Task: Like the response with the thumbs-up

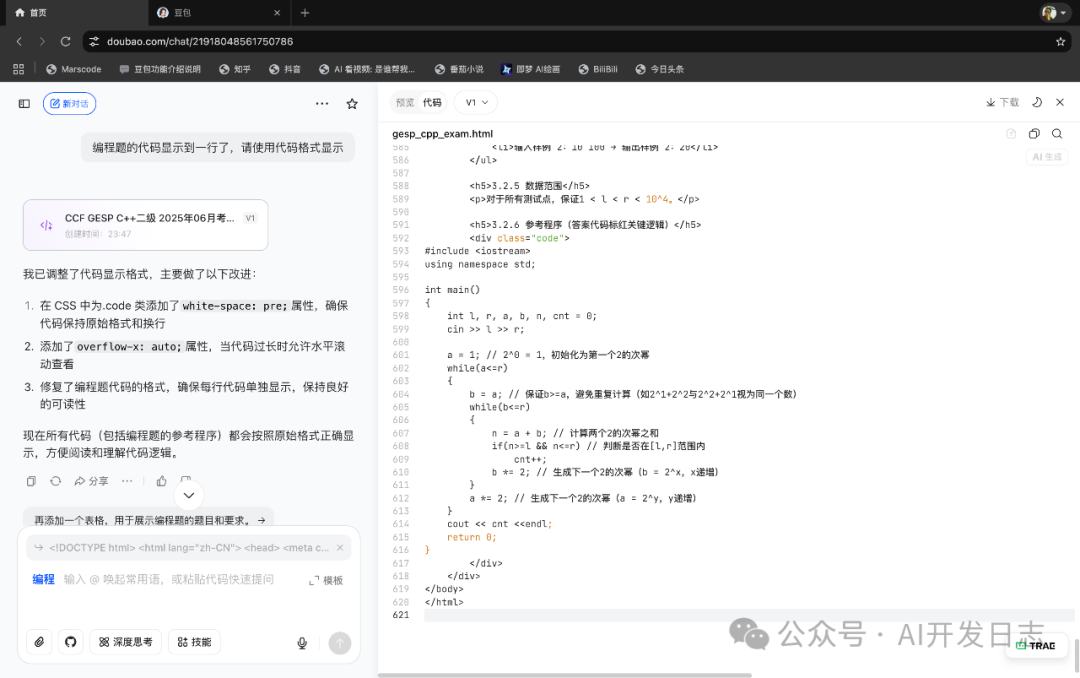Action: 161,481
